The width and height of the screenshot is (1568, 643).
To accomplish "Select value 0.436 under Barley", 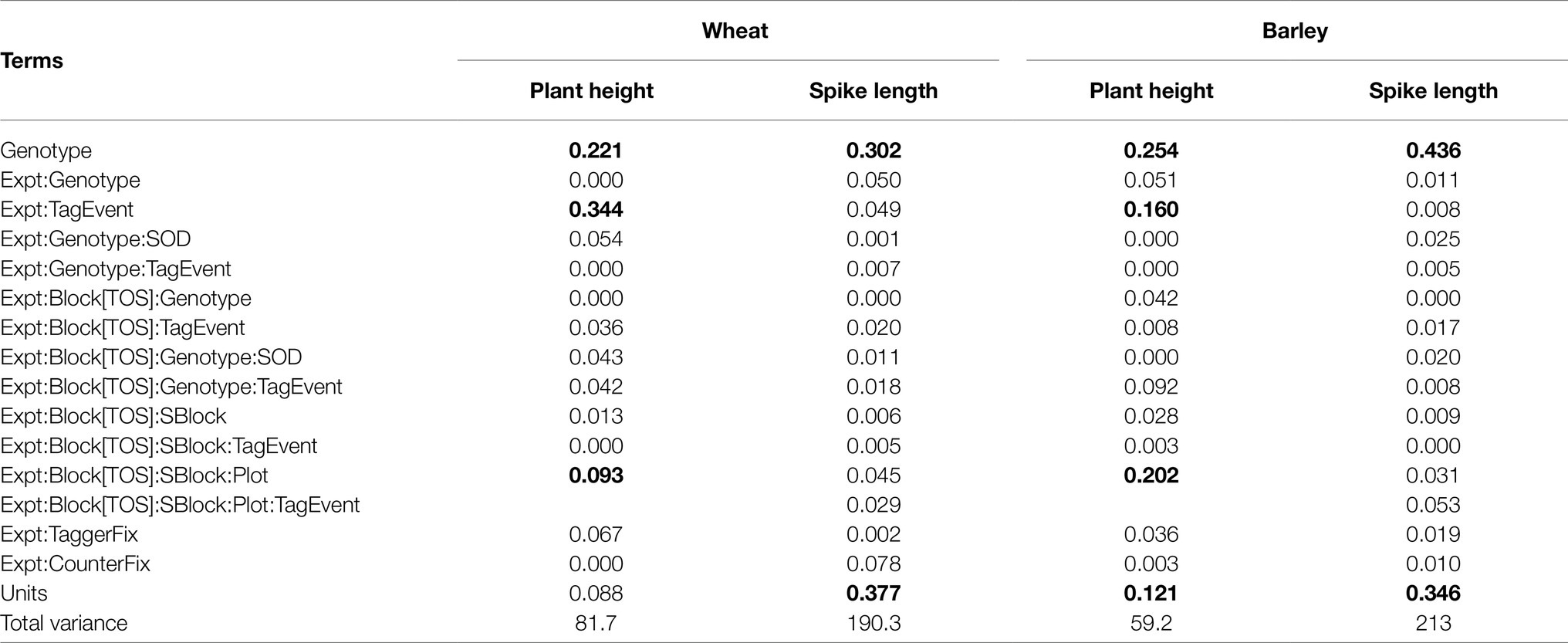I will pos(1433,151).
